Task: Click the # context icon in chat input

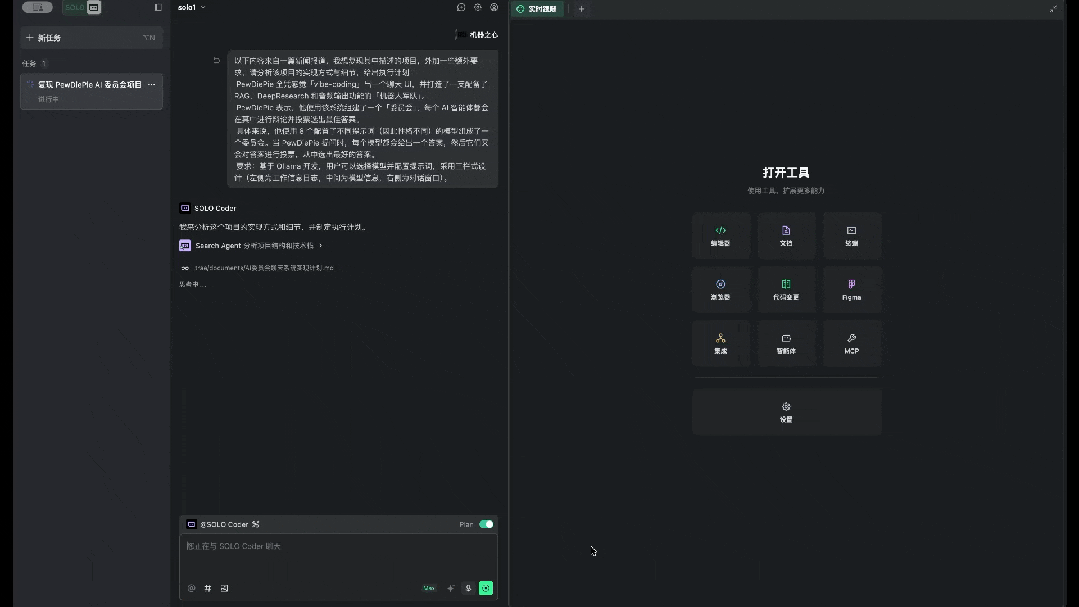Action: point(208,588)
